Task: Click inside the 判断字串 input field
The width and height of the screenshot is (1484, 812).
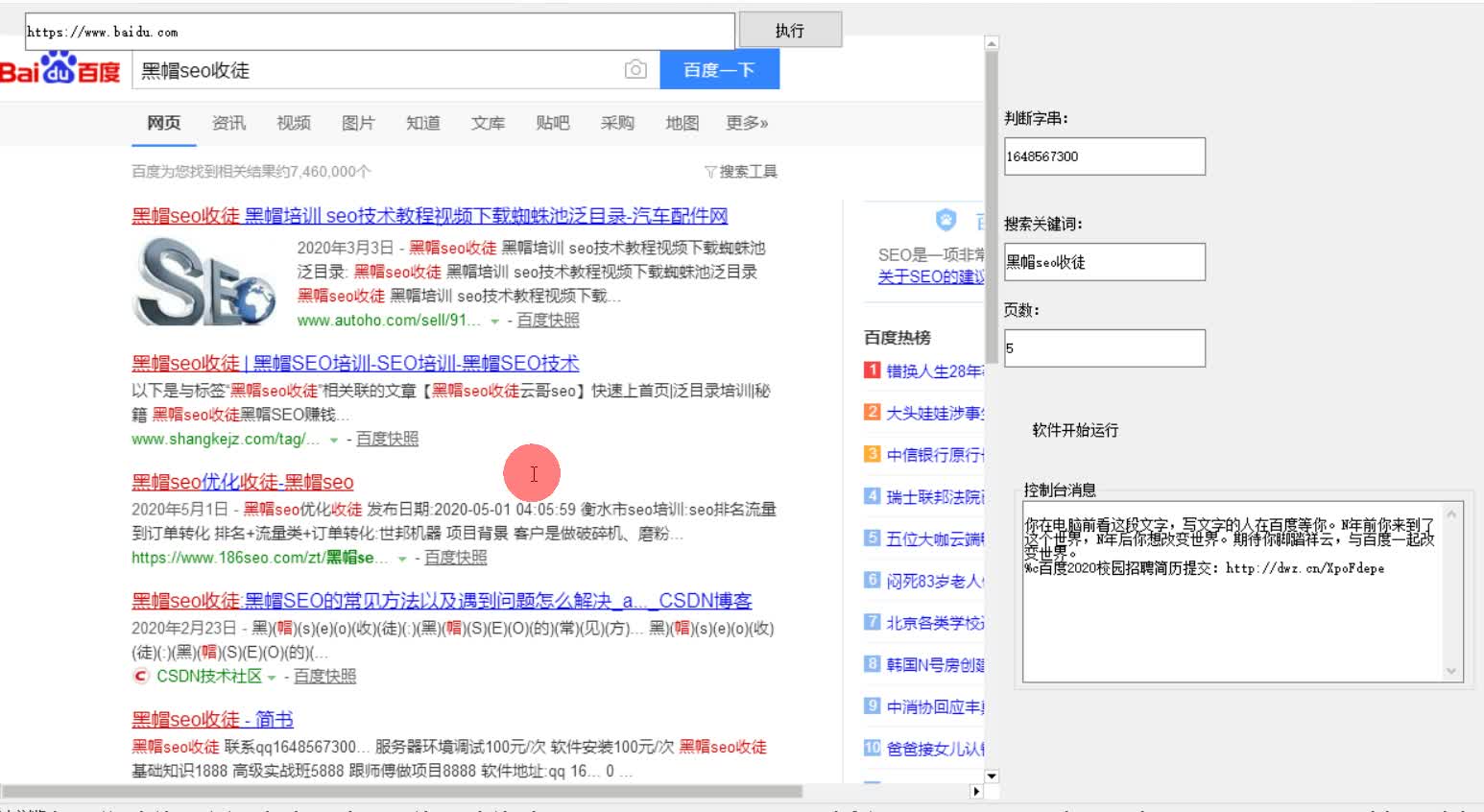Action: 1104,155
